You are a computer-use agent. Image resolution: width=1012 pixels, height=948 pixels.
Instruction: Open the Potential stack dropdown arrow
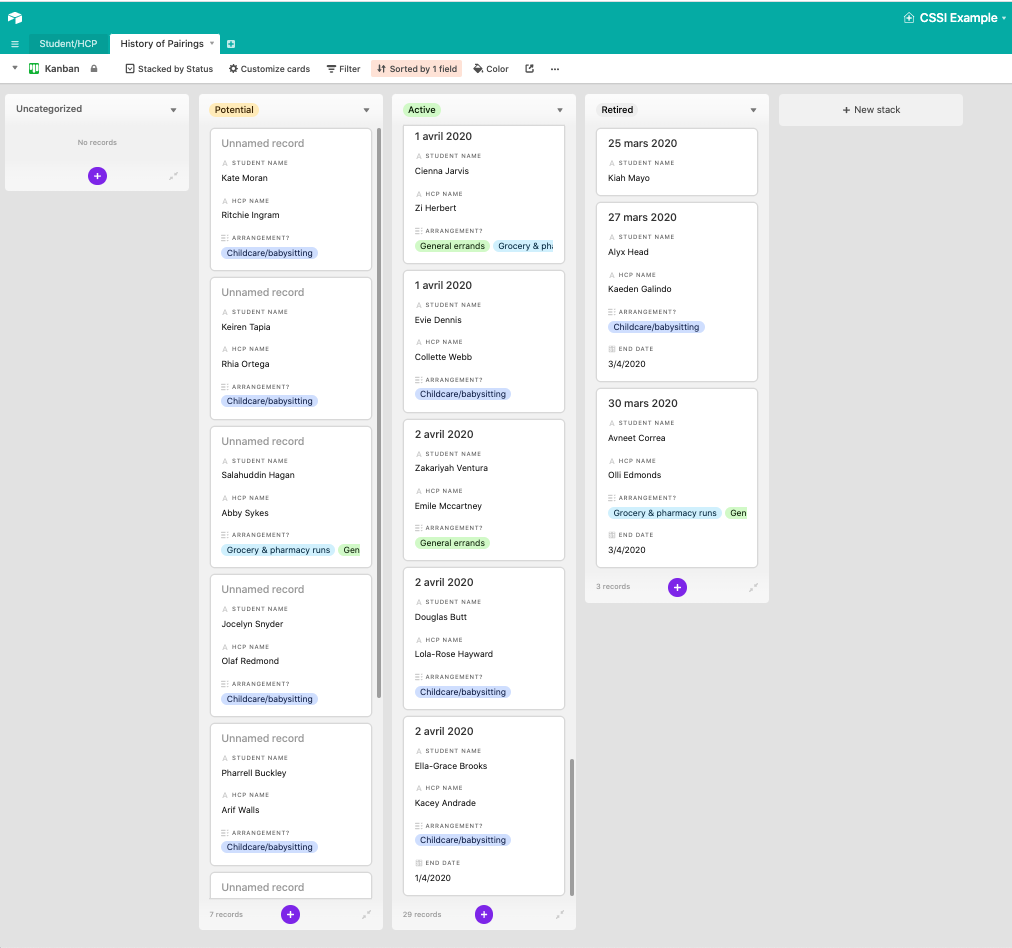tap(366, 110)
